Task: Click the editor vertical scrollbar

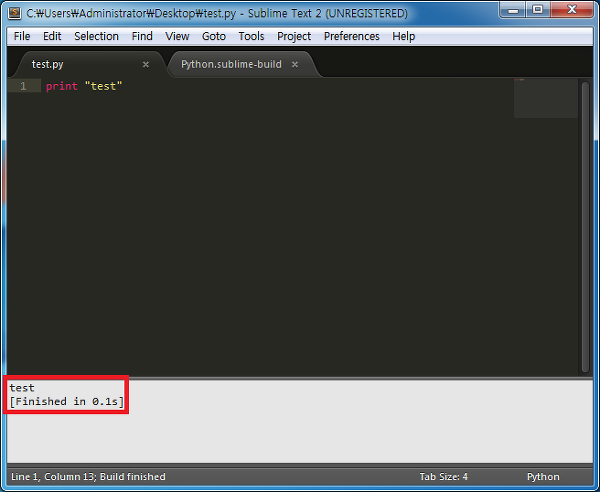Action: (585, 226)
